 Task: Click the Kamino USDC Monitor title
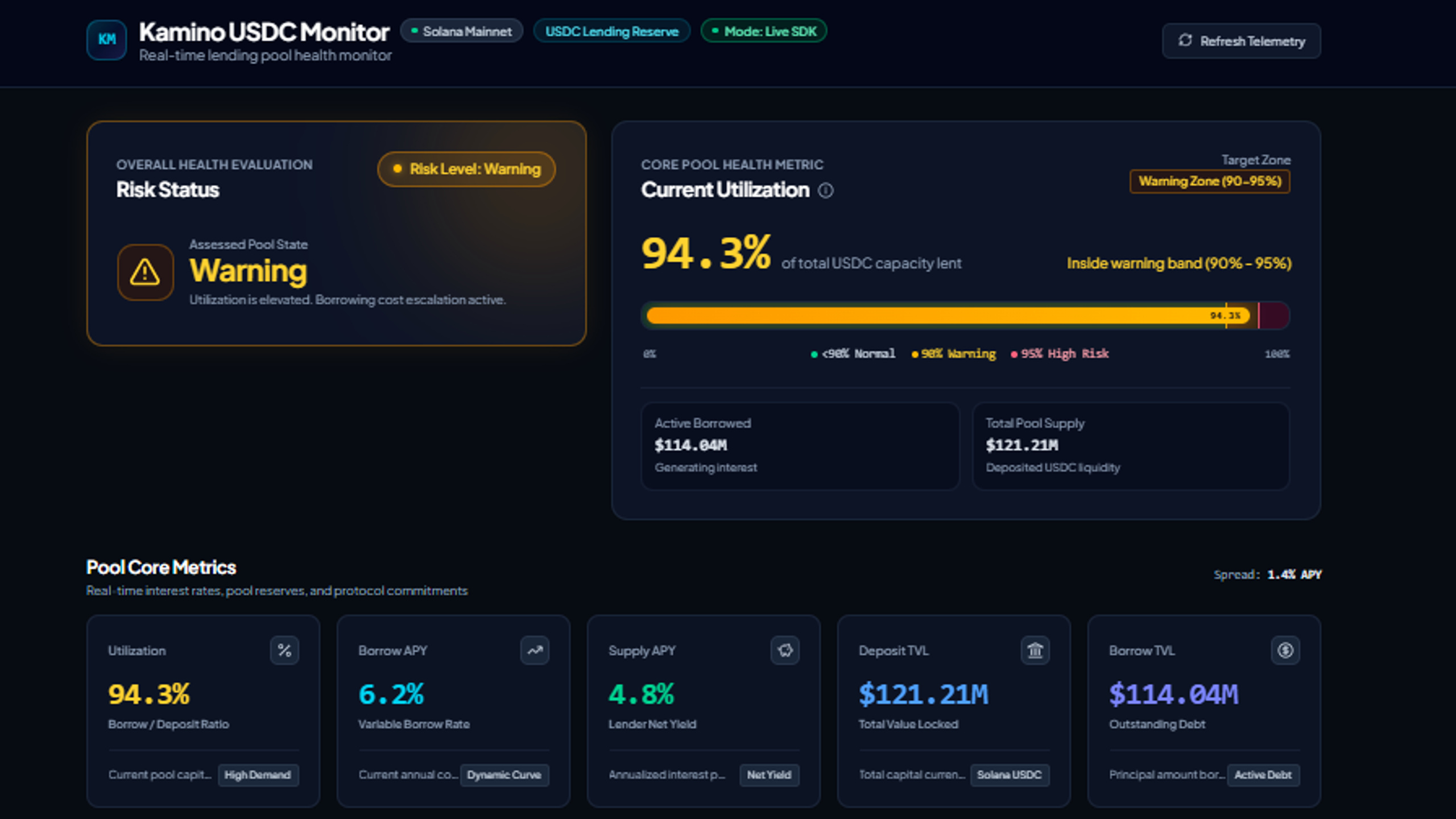tap(264, 32)
